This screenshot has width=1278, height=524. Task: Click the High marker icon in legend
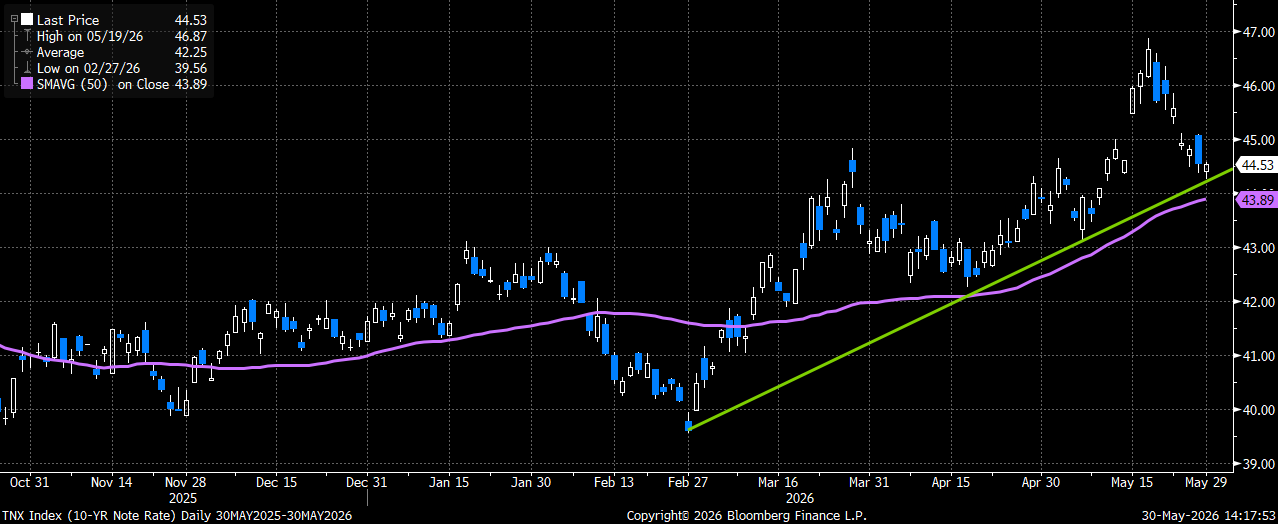point(27,36)
